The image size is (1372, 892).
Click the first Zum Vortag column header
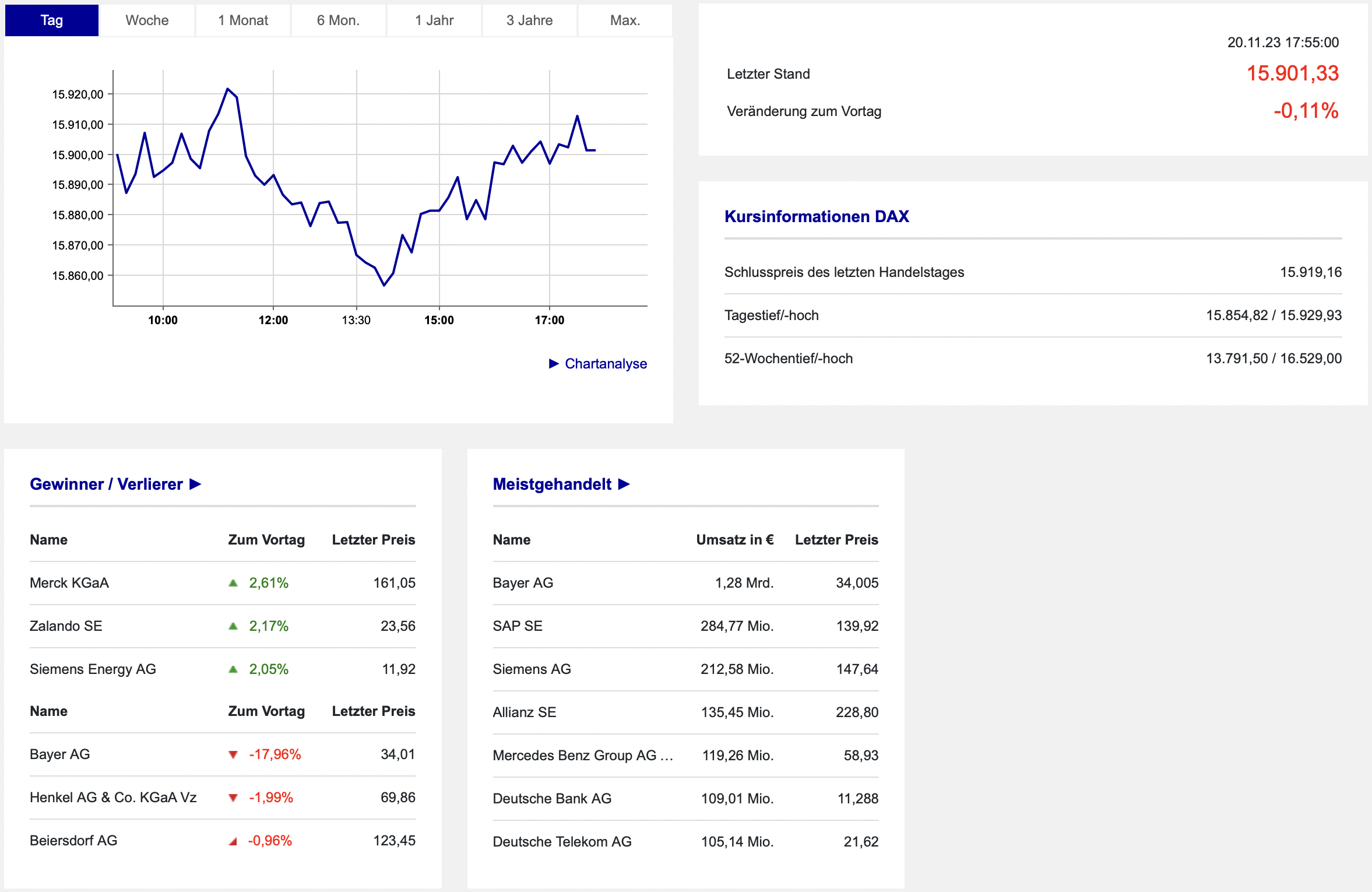[266, 540]
